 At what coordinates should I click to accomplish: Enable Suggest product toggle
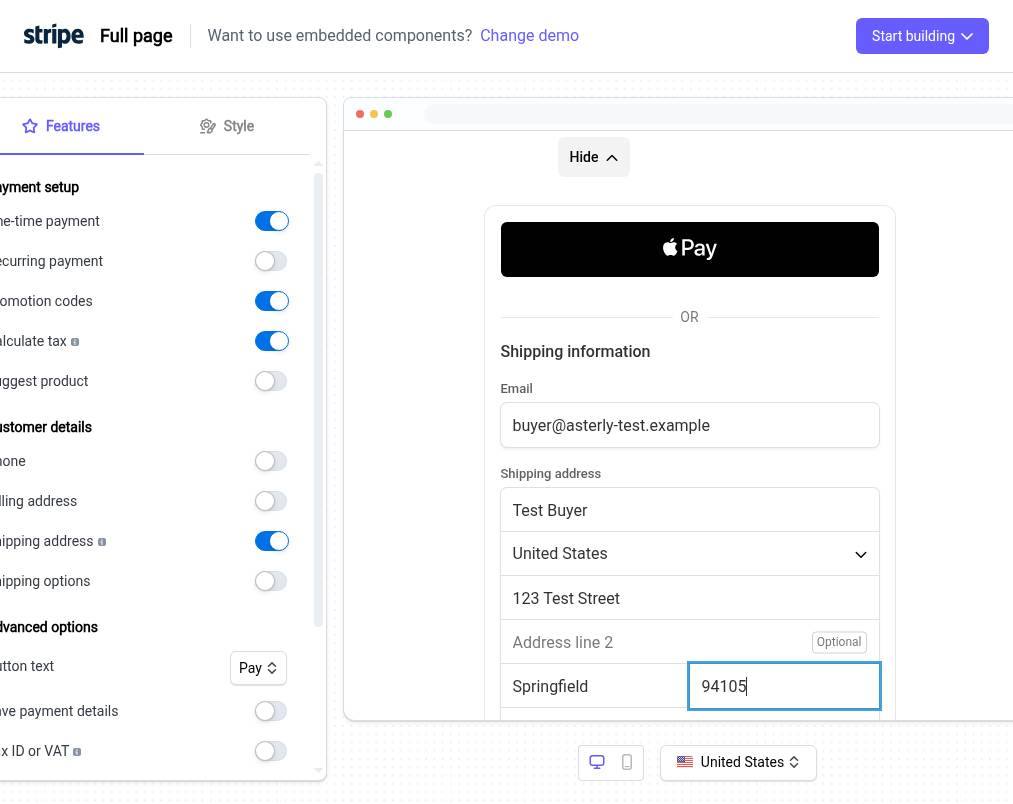271,381
